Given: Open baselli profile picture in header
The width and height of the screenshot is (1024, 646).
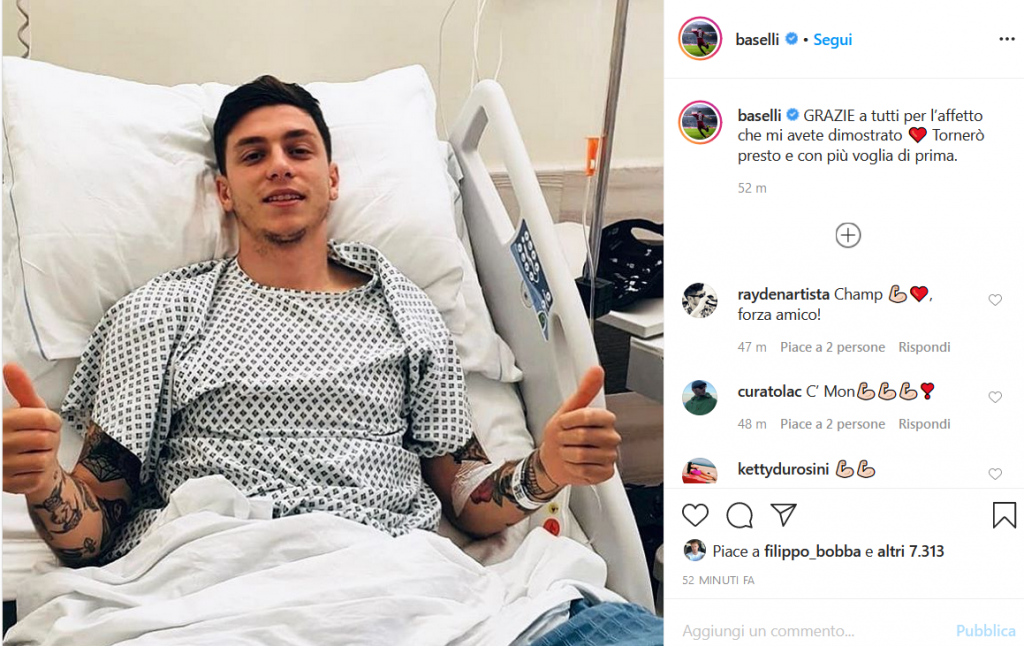Looking at the screenshot, I should [700, 39].
